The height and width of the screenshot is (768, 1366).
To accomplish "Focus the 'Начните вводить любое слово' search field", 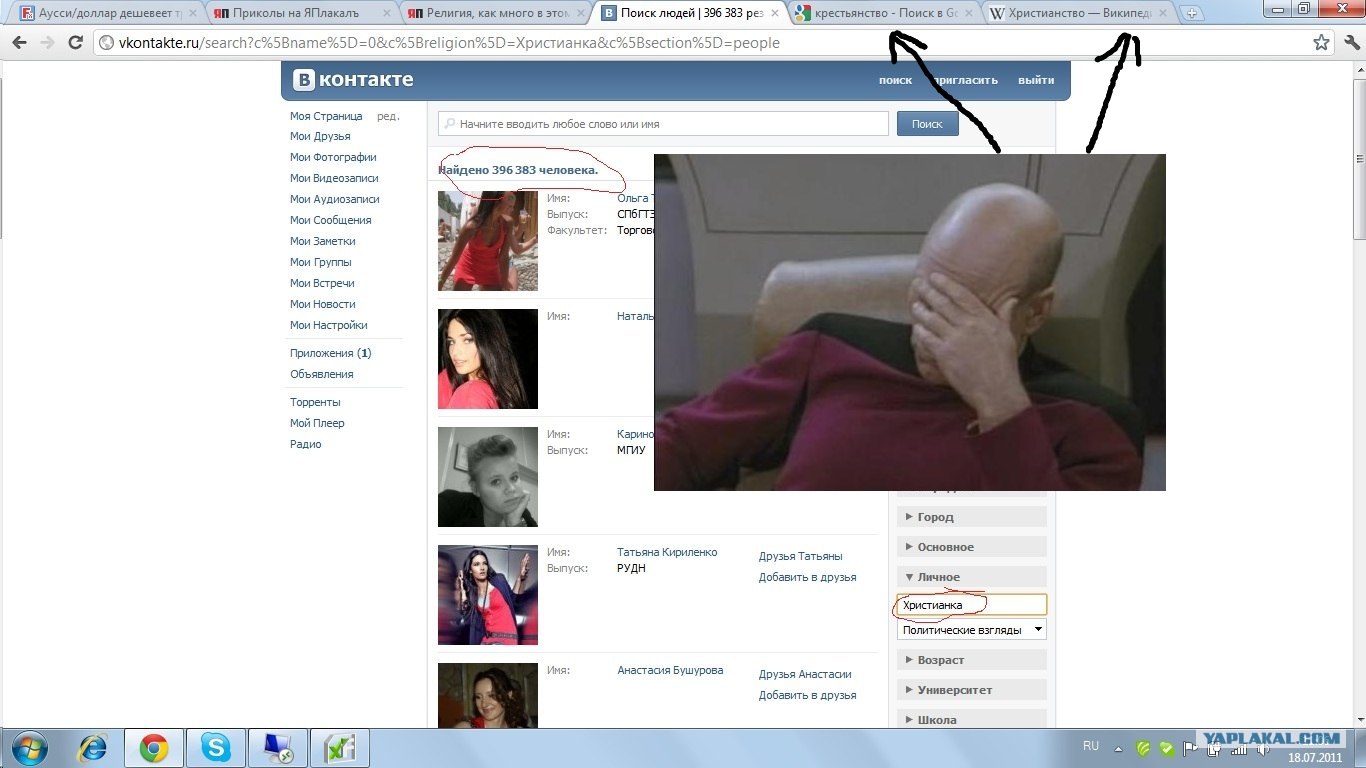I will [663, 124].
